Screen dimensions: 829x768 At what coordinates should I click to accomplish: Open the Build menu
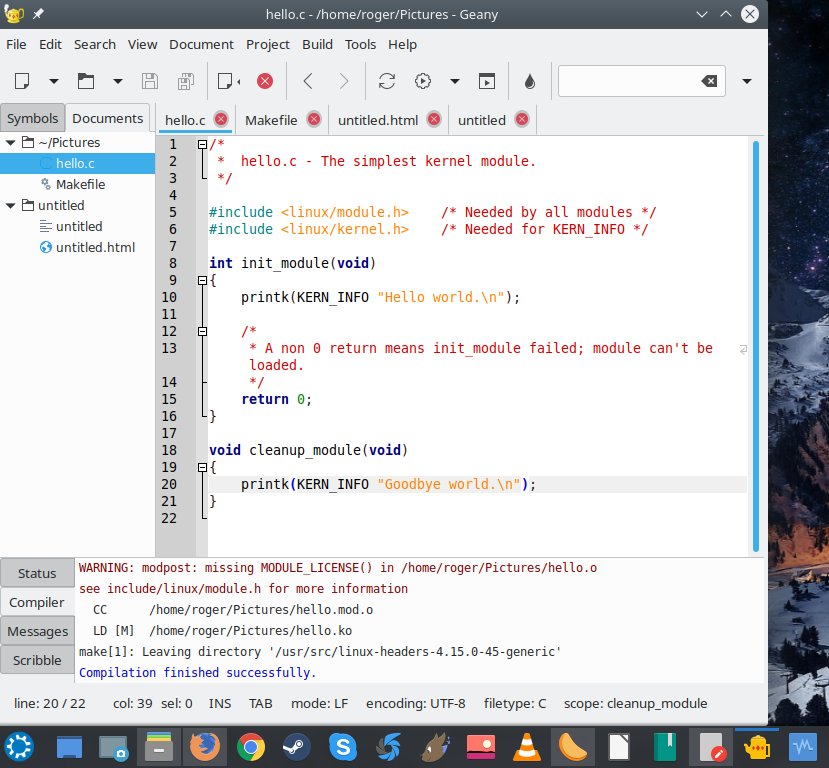317,44
